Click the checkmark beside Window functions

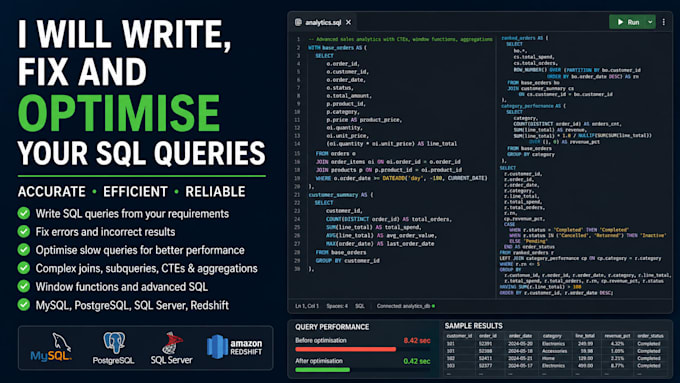[24, 287]
